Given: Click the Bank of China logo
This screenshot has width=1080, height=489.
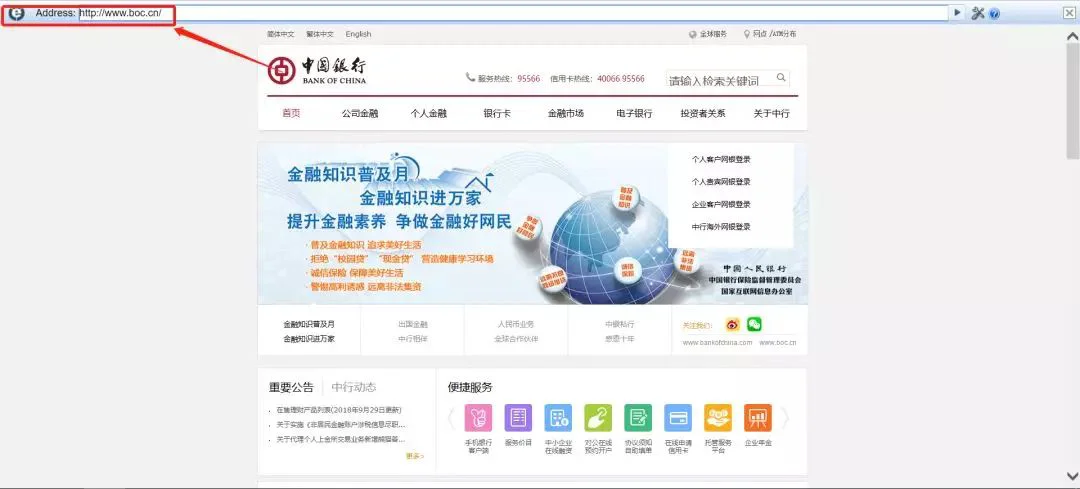Looking at the screenshot, I should coord(317,70).
